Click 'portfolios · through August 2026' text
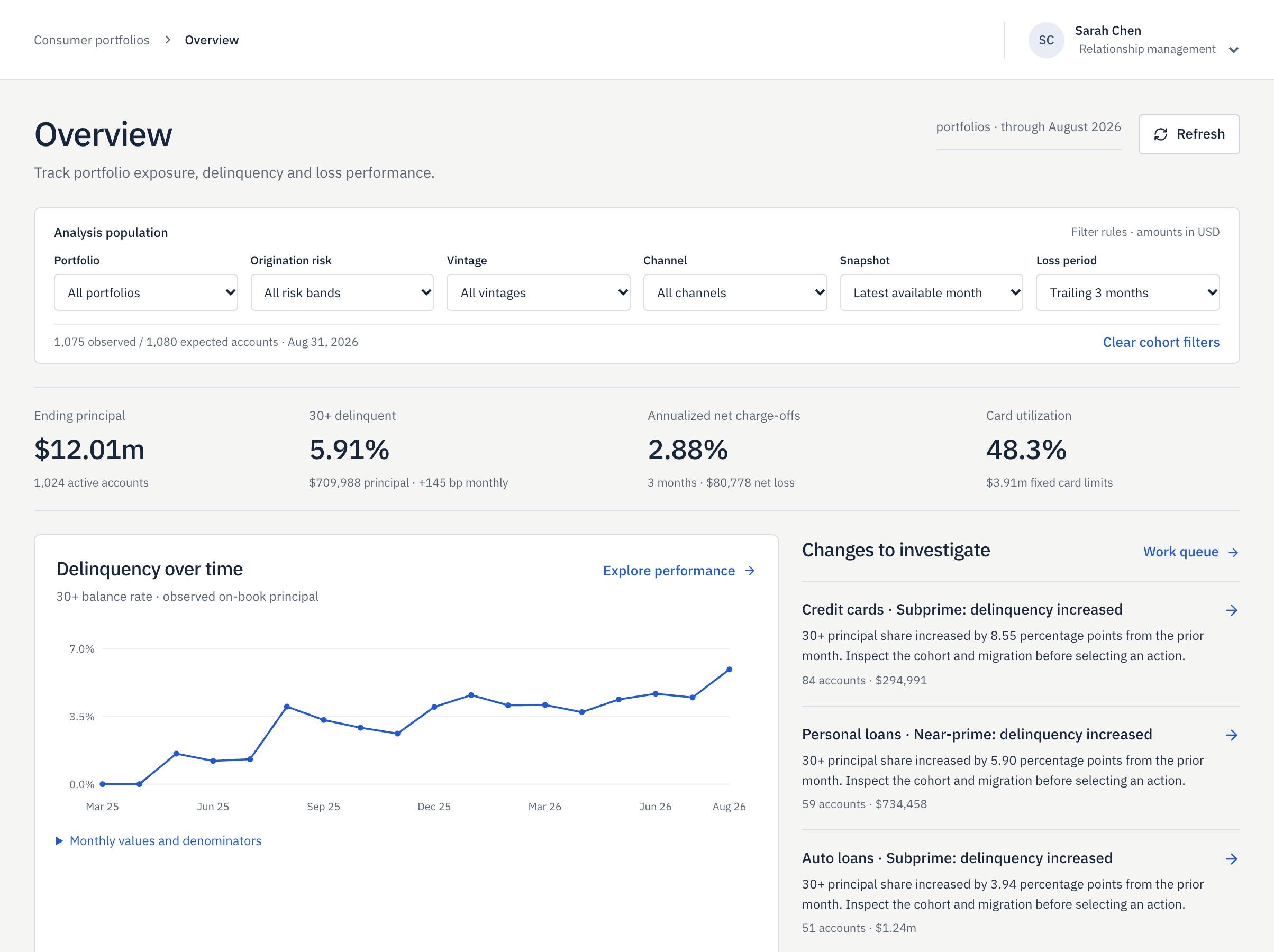This screenshot has width=1274, height=952. click(1028, 127)
